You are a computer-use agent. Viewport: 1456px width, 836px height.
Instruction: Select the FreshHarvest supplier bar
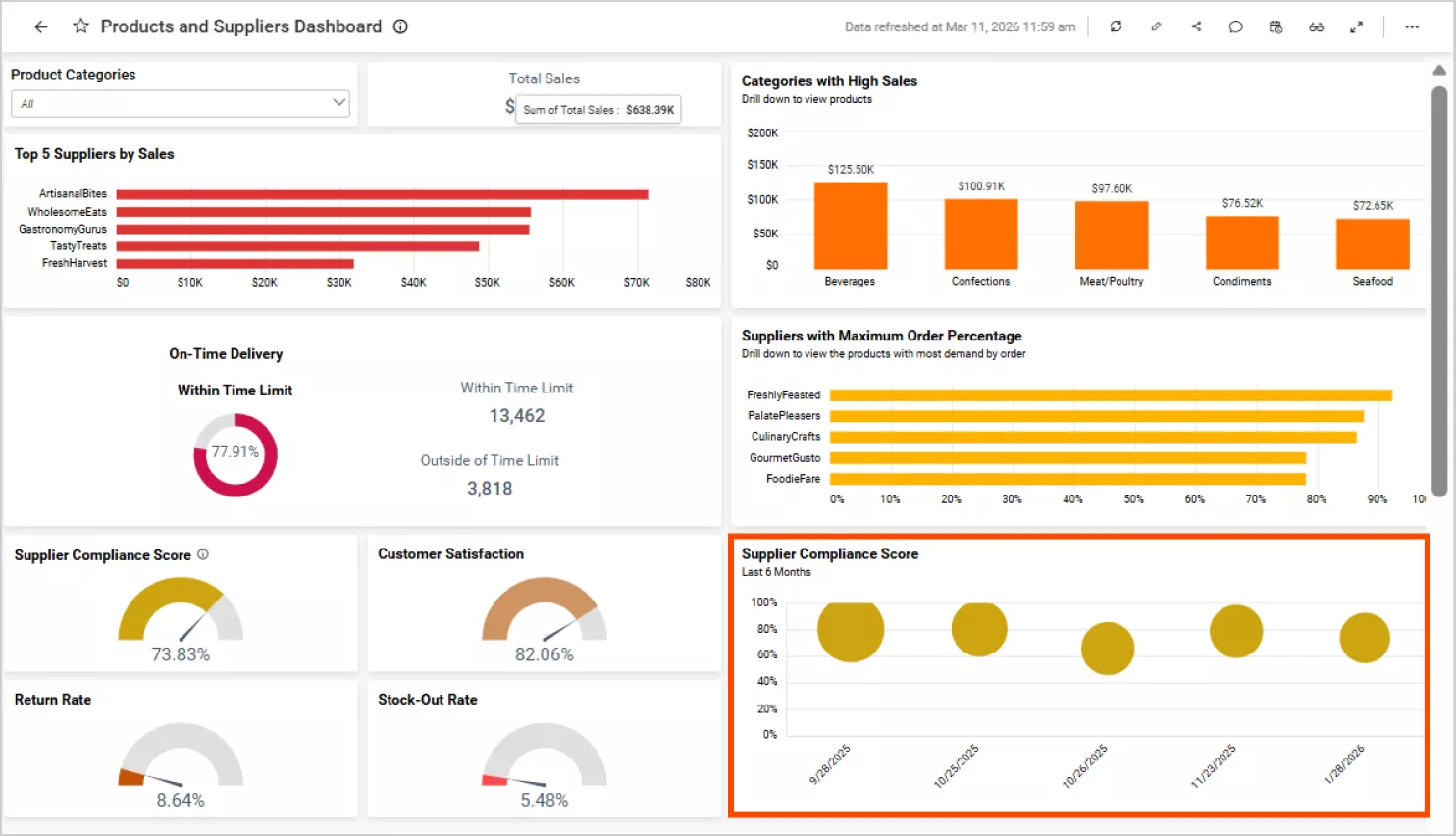coord(235,263)
